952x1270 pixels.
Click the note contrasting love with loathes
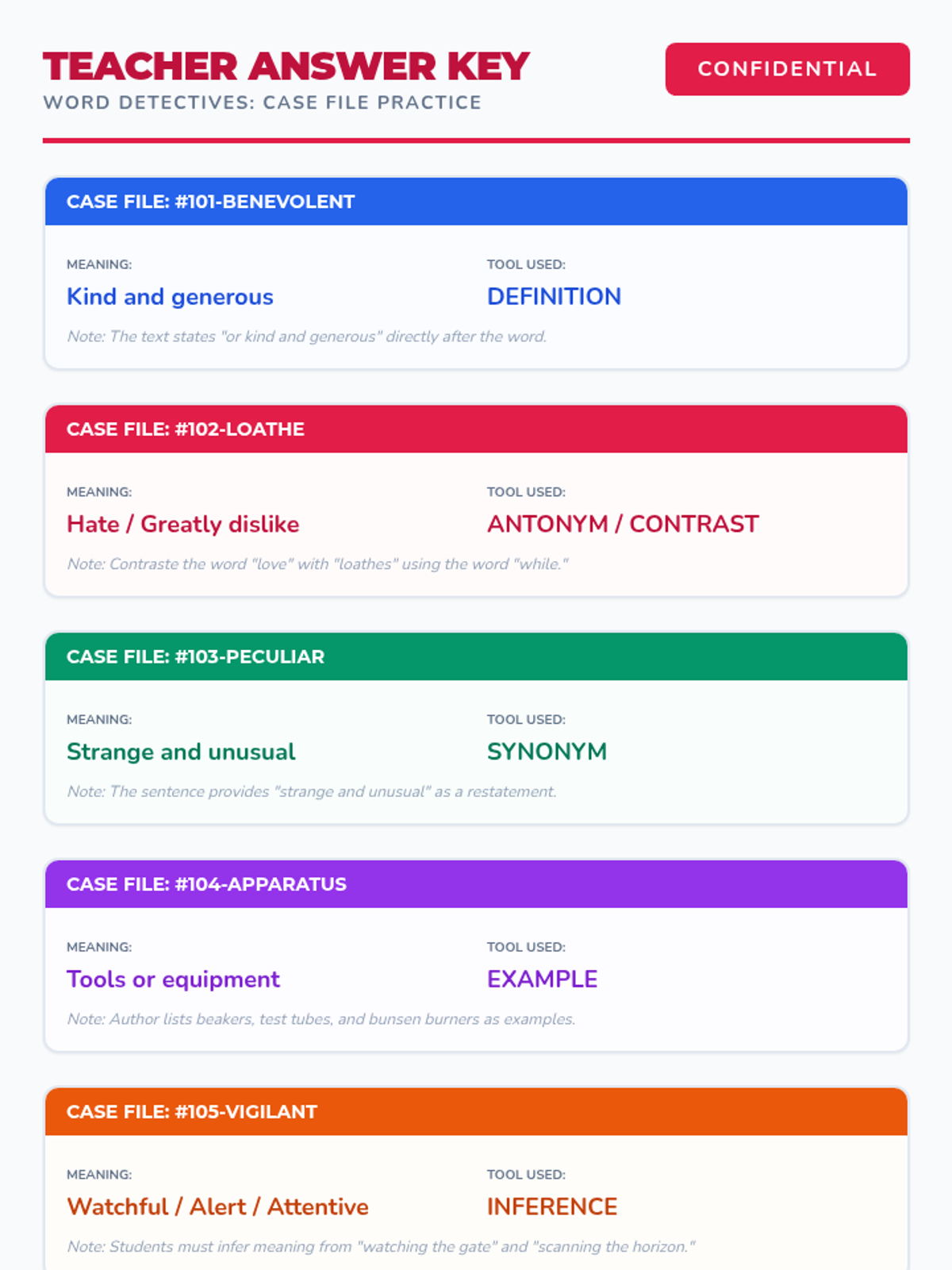317,564
